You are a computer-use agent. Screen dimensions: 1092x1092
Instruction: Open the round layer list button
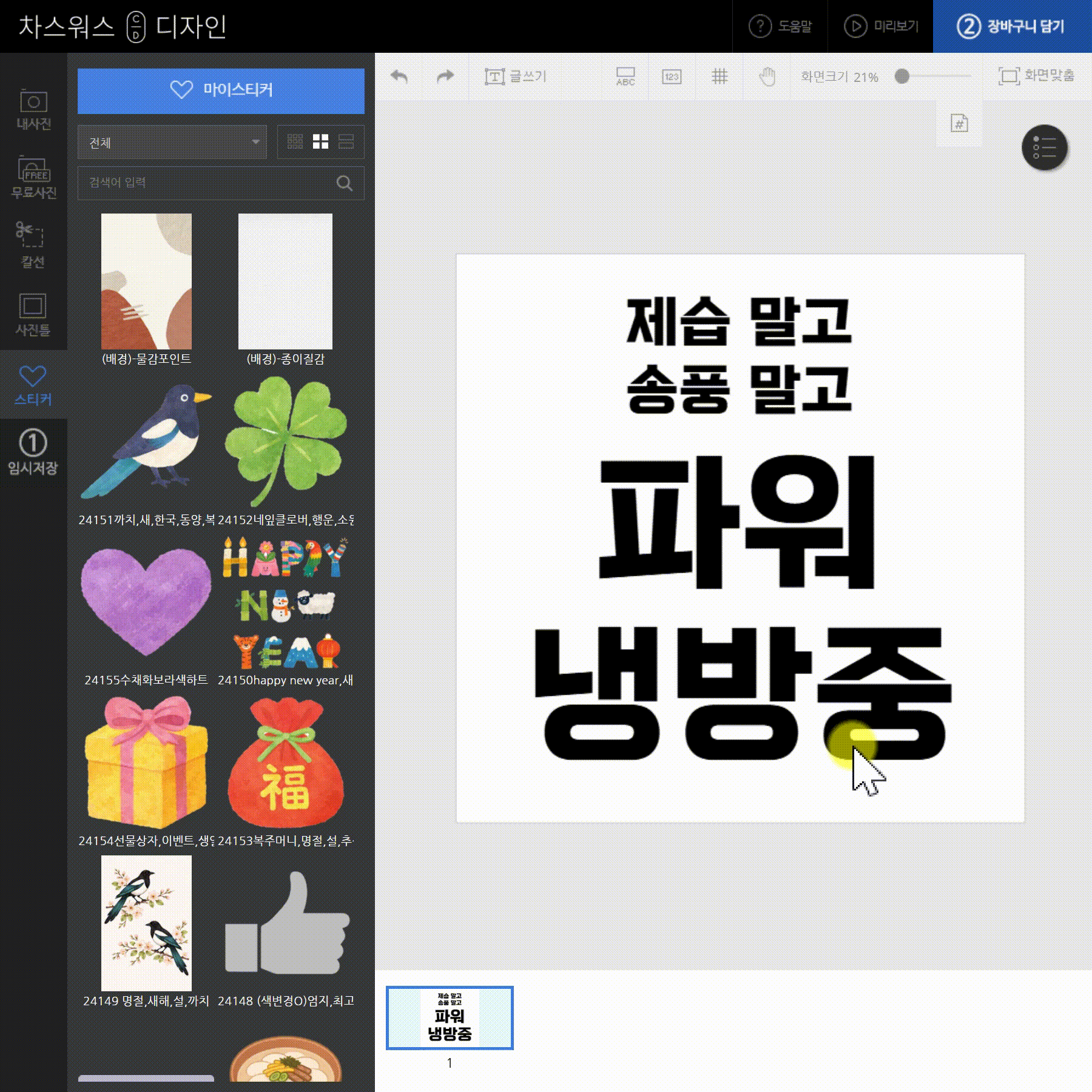1045,147
